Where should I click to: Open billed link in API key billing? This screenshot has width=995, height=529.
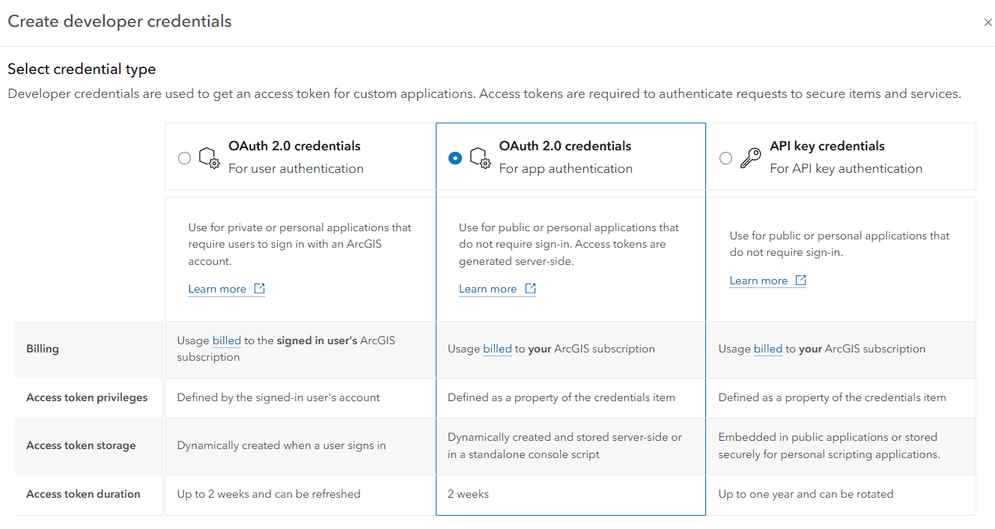tap(768, 349)
